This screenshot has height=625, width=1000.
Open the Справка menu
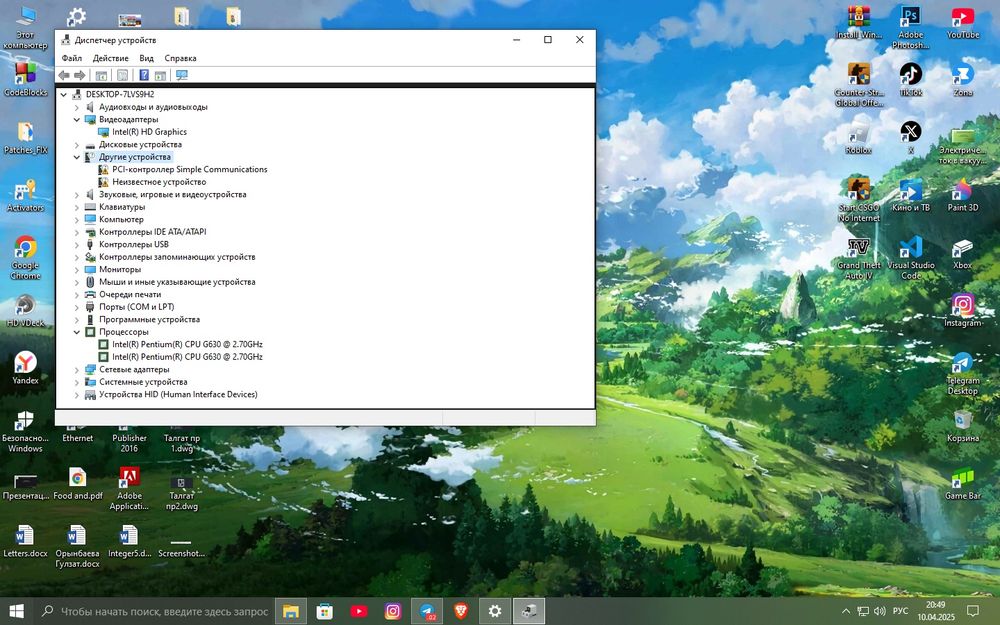180,58
